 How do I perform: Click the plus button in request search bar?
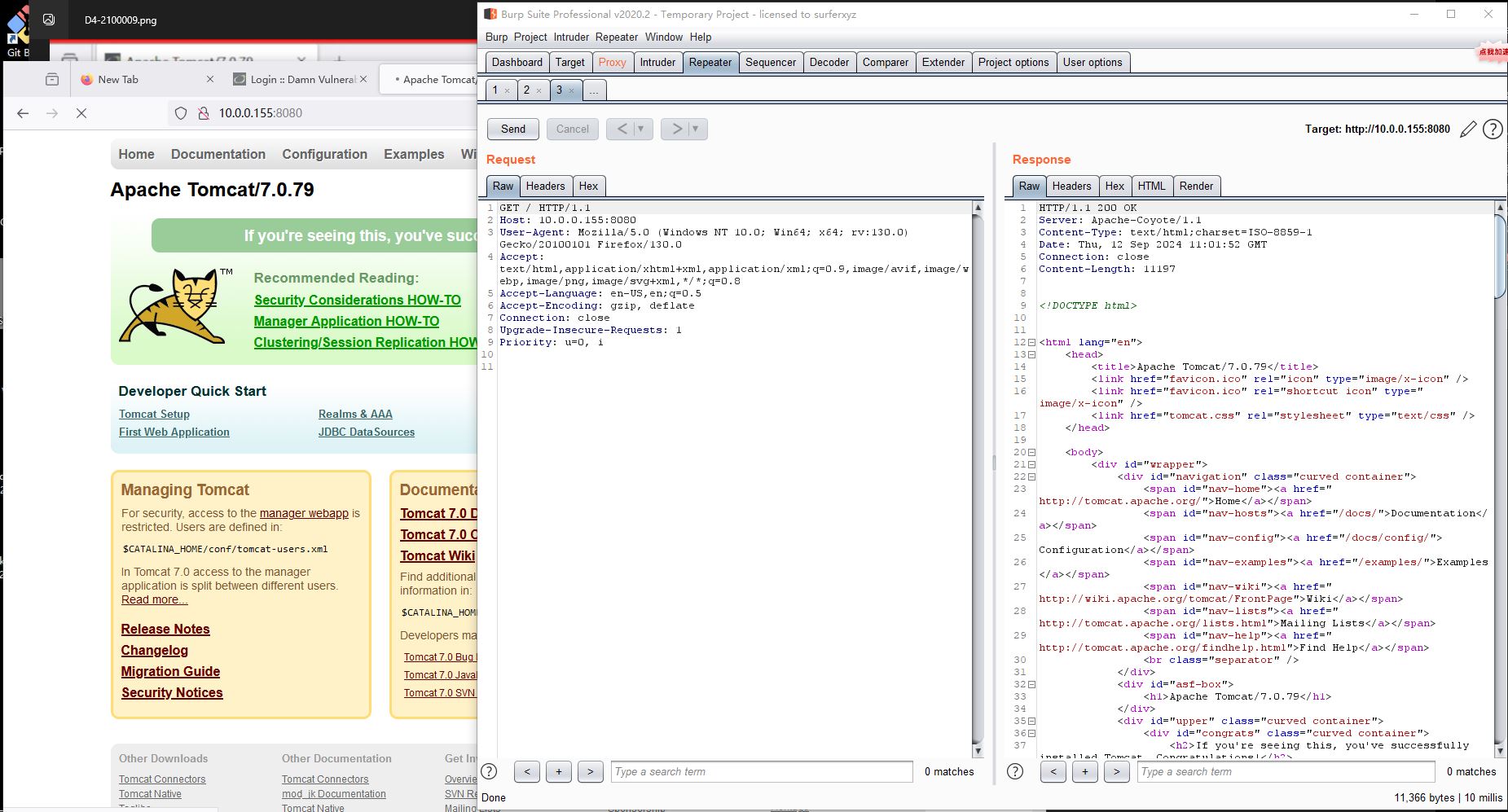pos(559,771)
